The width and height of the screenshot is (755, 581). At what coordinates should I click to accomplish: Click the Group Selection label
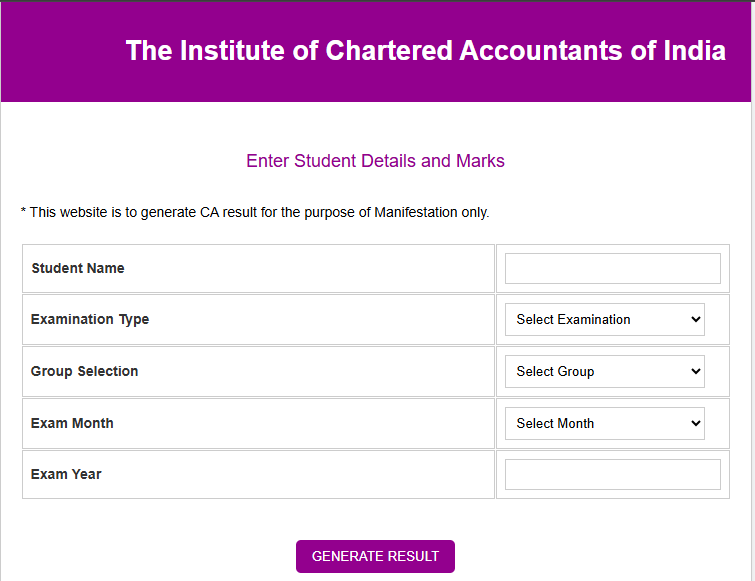(85, 371)
